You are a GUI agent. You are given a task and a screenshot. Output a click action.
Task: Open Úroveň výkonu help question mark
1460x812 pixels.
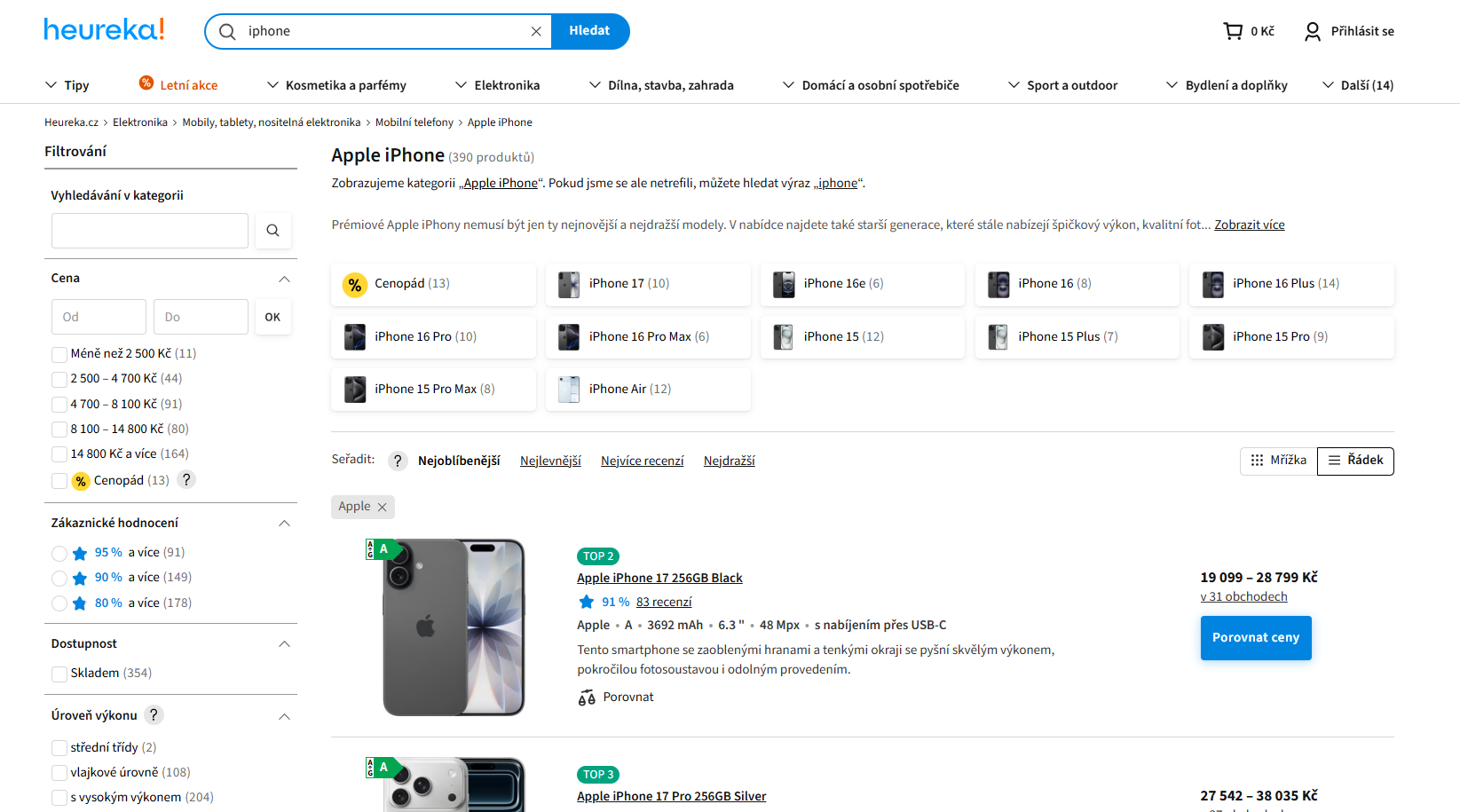click(154, 714)
